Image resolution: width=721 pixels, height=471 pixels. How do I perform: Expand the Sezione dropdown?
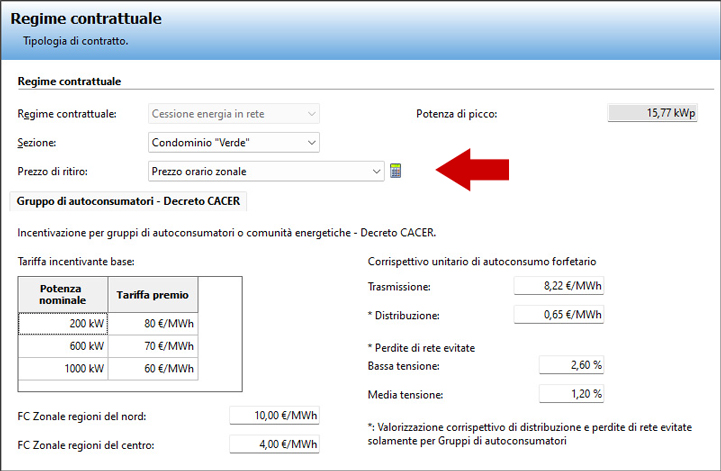pos(312,142)
